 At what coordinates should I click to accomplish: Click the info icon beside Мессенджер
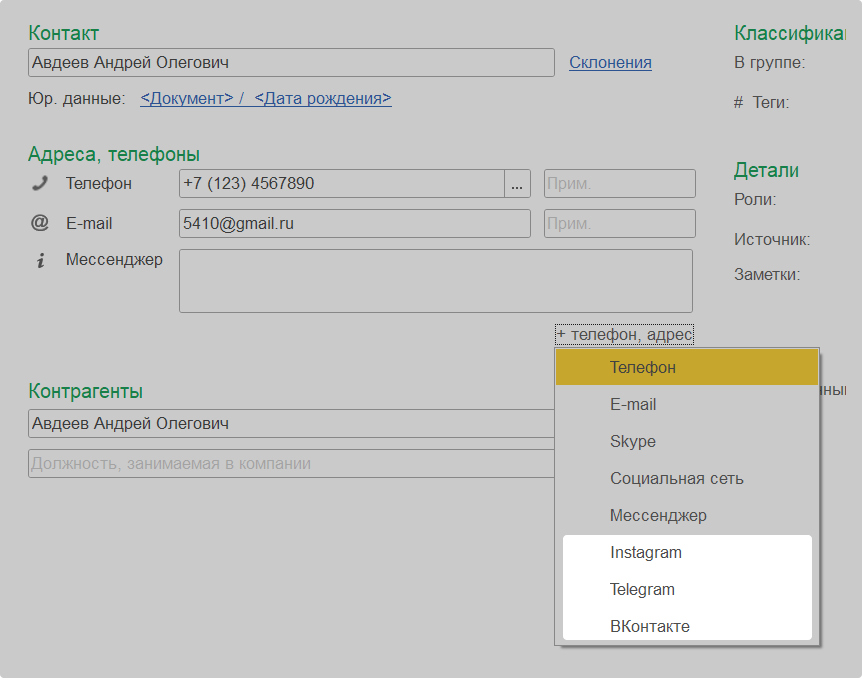(x=40, y=261)
